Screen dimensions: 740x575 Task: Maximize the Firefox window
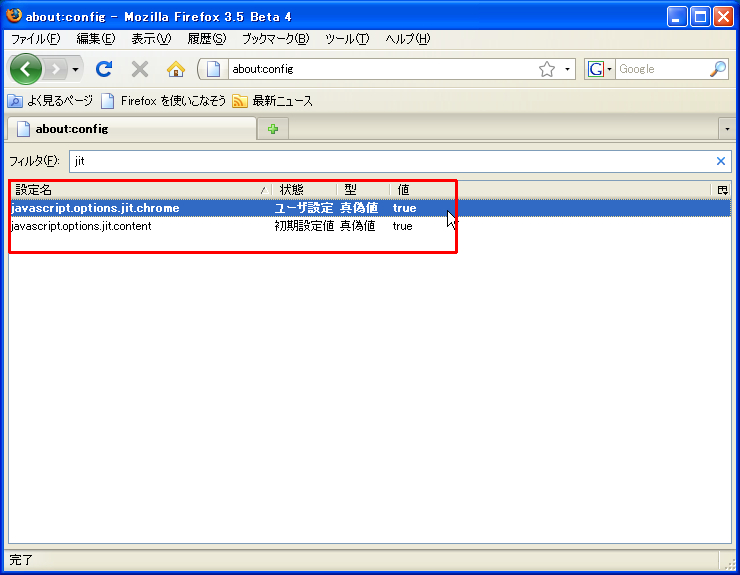[x=700, y=17]
